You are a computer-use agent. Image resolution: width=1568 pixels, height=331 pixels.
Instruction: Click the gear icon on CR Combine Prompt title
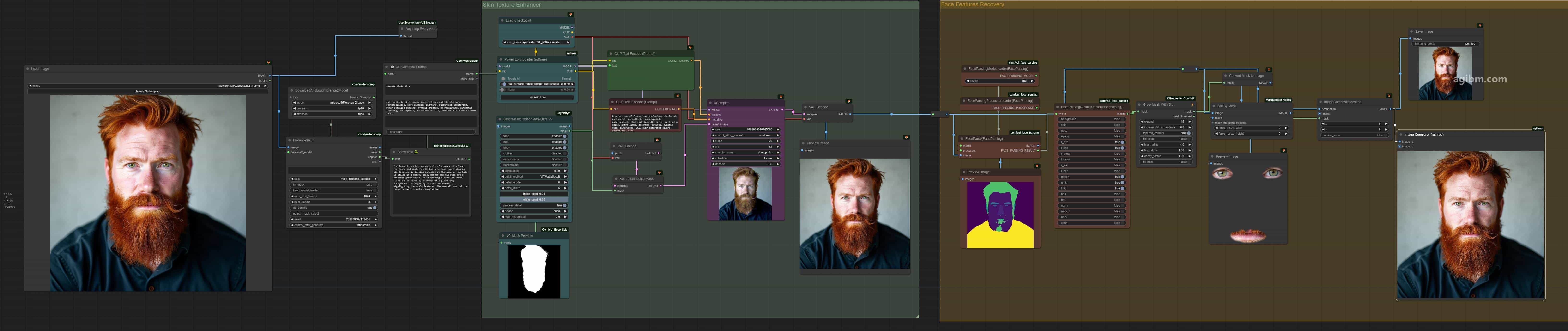click(393, 67)
